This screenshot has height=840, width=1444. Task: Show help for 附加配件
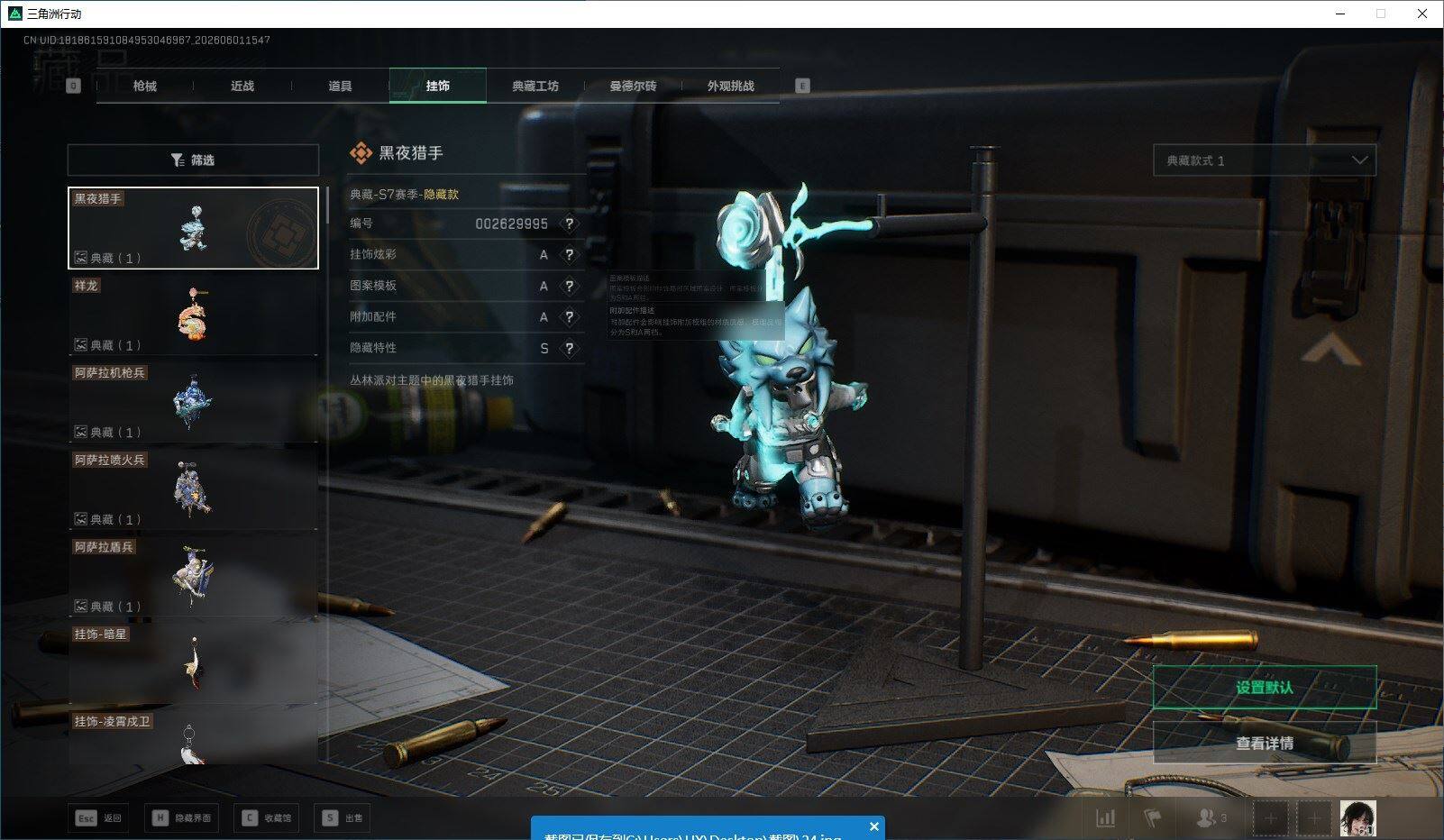[x=569, y=317]
